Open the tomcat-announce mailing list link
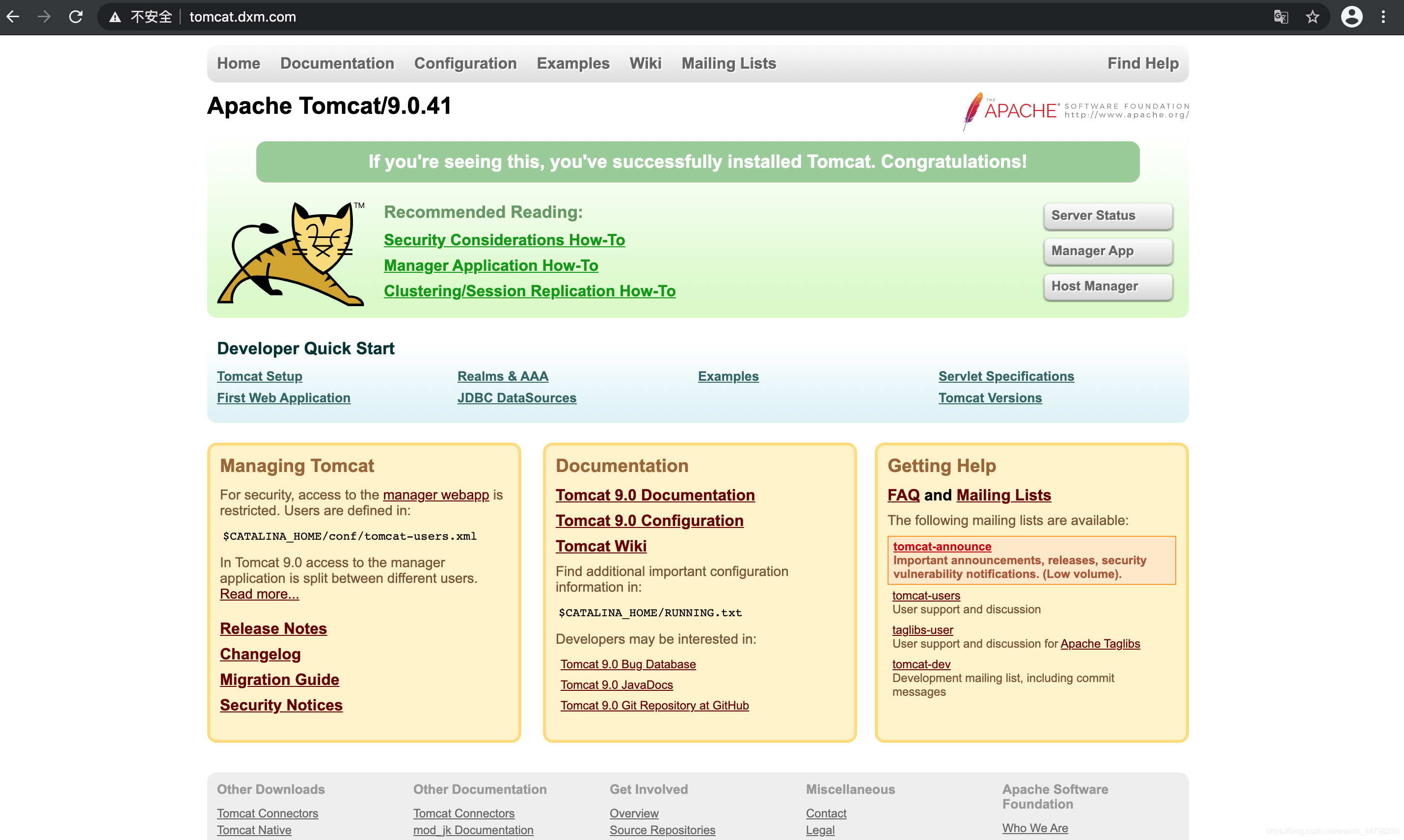The height and width of the screenshot is (840, 1404). coord(941,547)
